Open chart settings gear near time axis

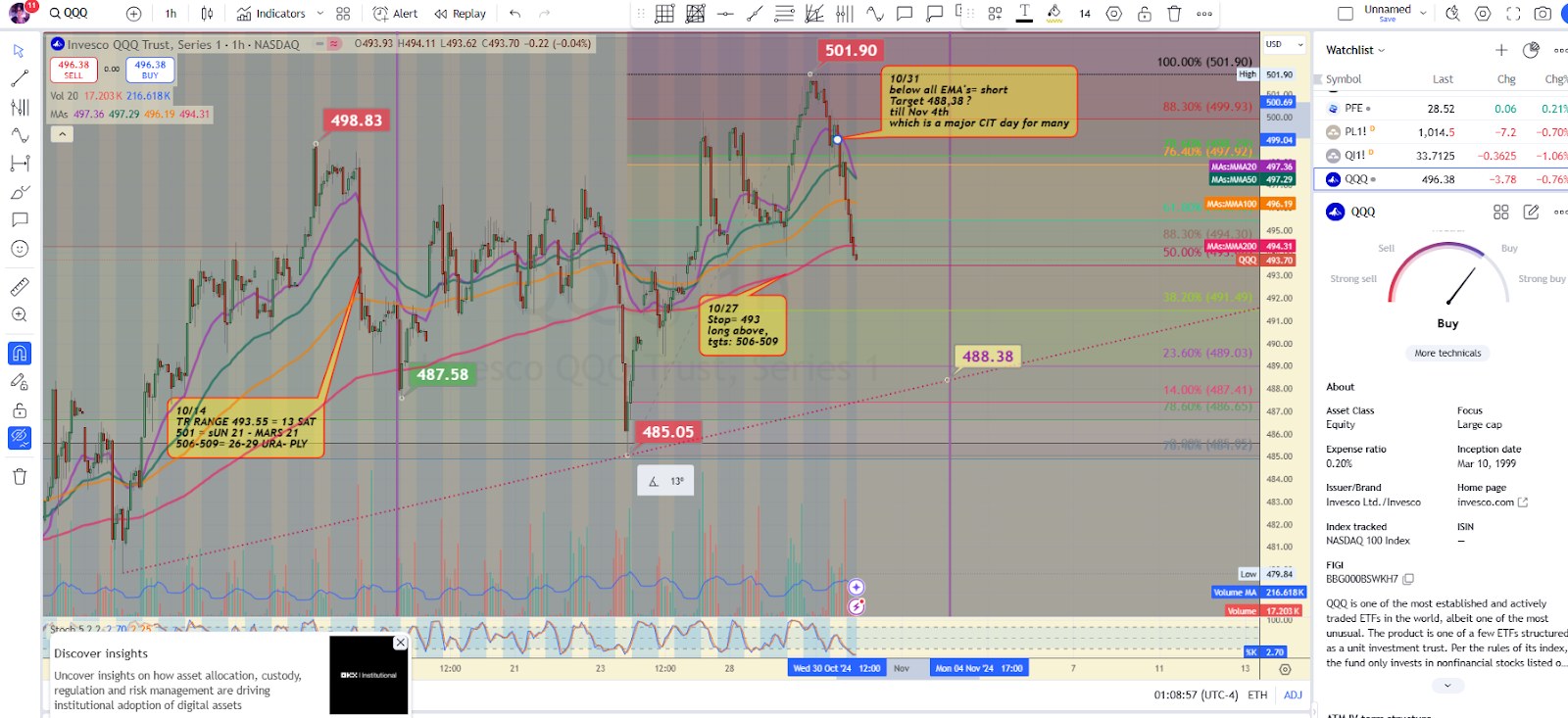(1285, 669)
